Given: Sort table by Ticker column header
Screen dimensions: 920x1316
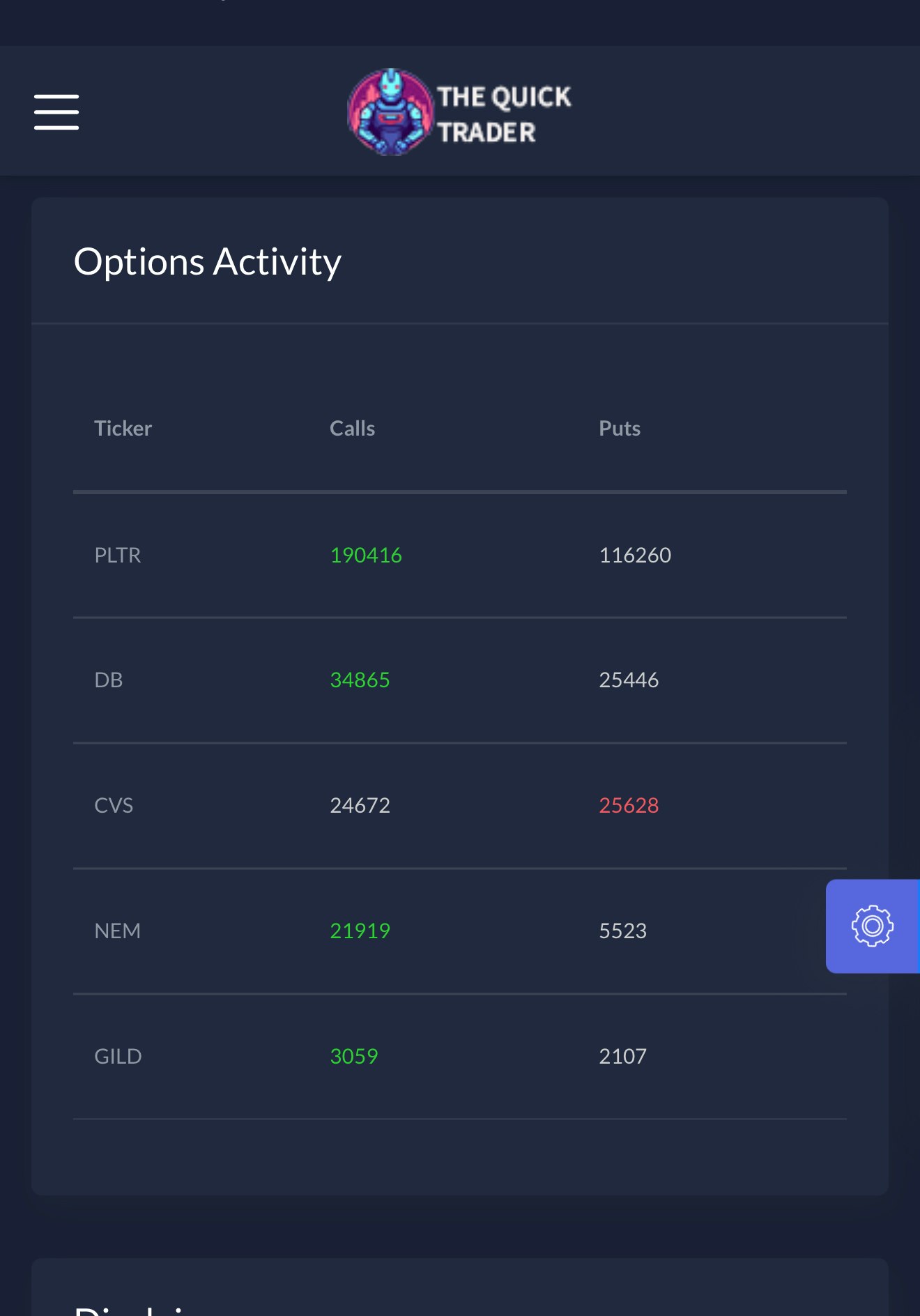Looking at the screenshot, I should [x=123, y=429].
